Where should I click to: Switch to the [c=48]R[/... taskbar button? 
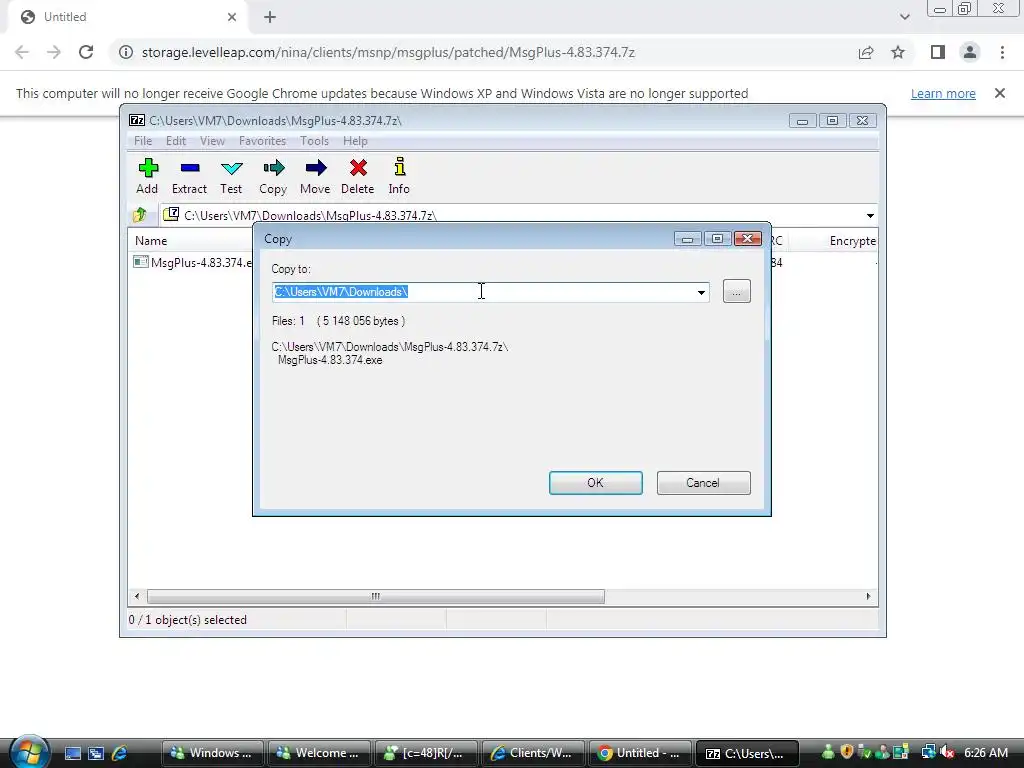(x=426, y=753)
